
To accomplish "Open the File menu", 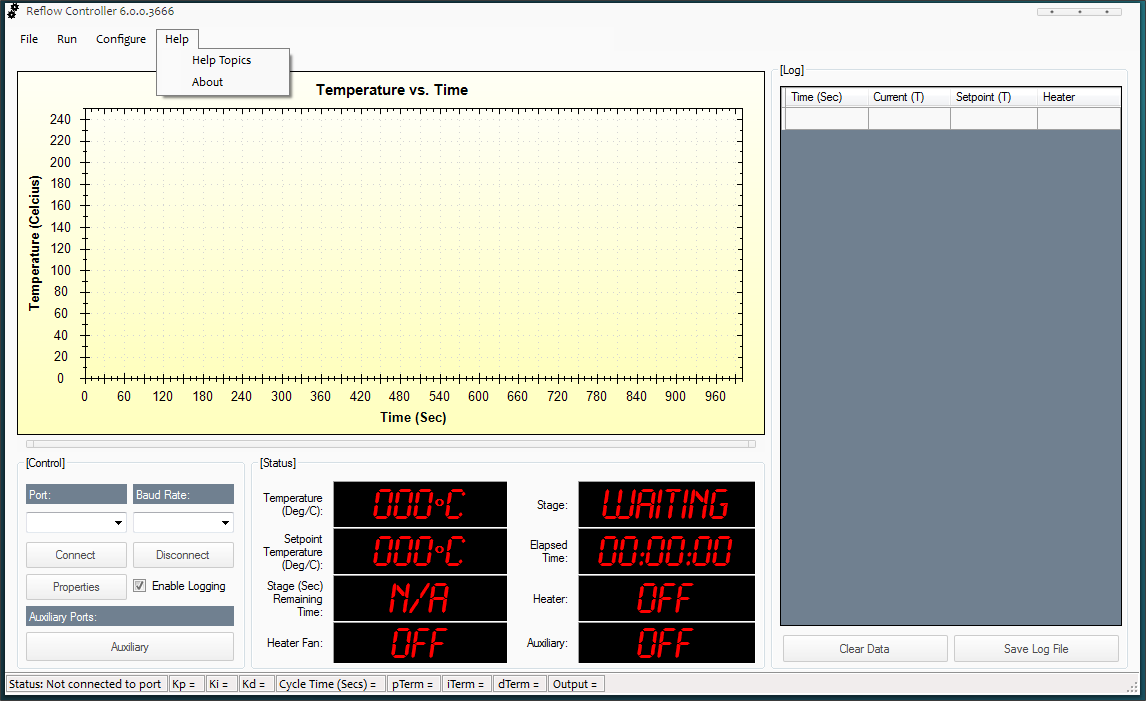I will coord(29,39).
